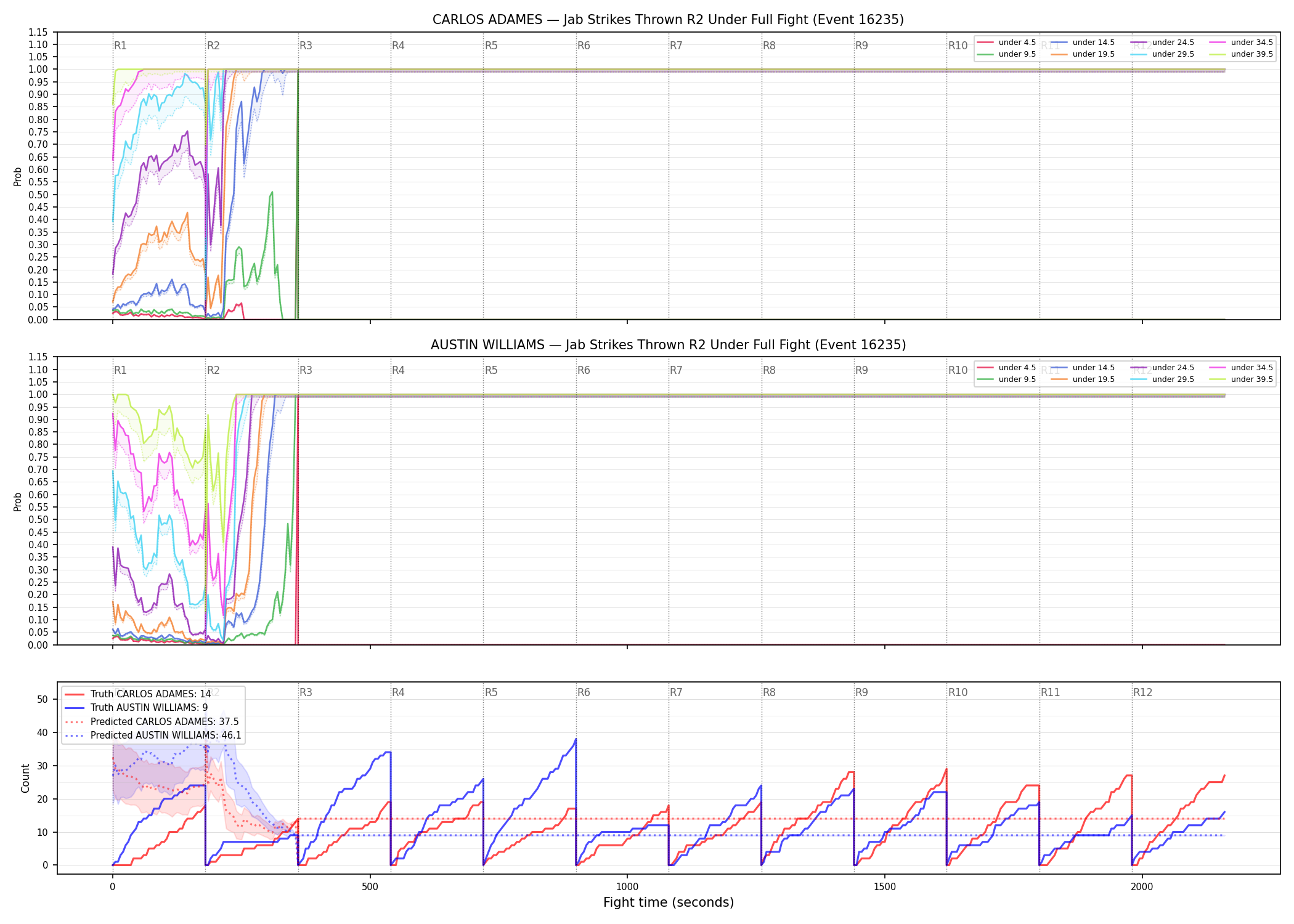
Task: Click the Carlos Adames Jab Strikes chart title
Action: [668, 20]
